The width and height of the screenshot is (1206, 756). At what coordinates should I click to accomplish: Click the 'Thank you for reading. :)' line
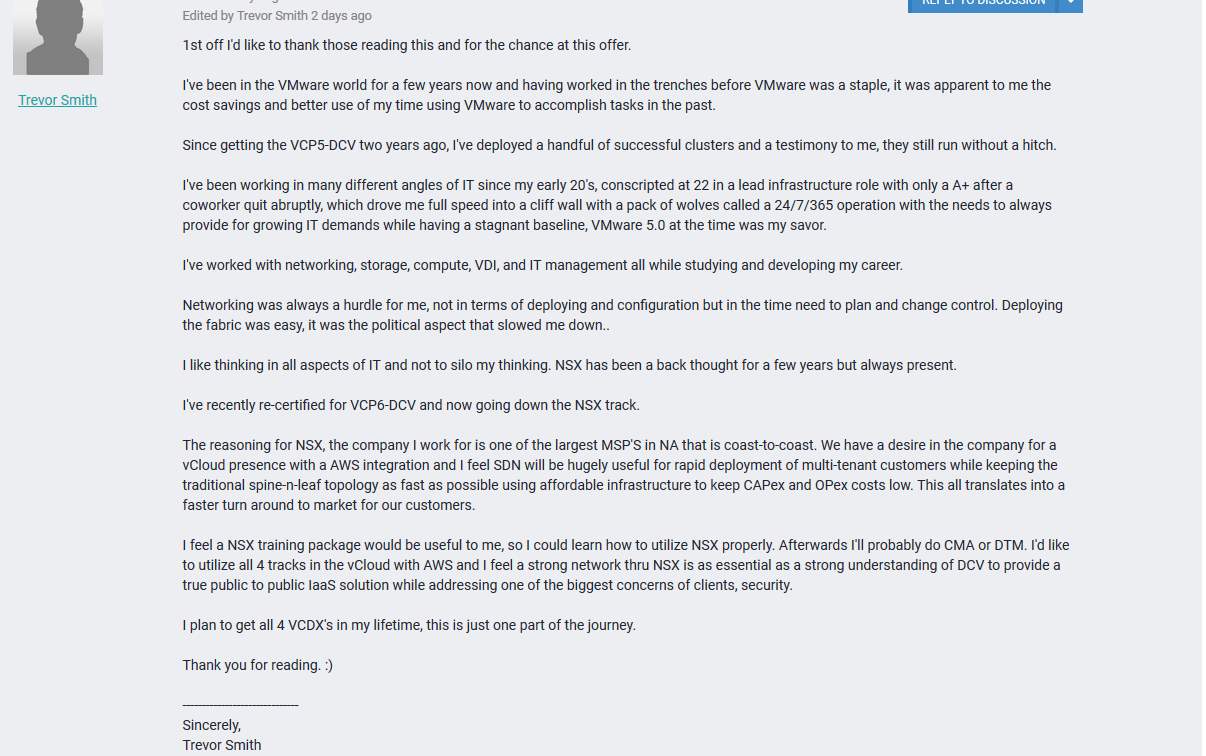[258, 665]
